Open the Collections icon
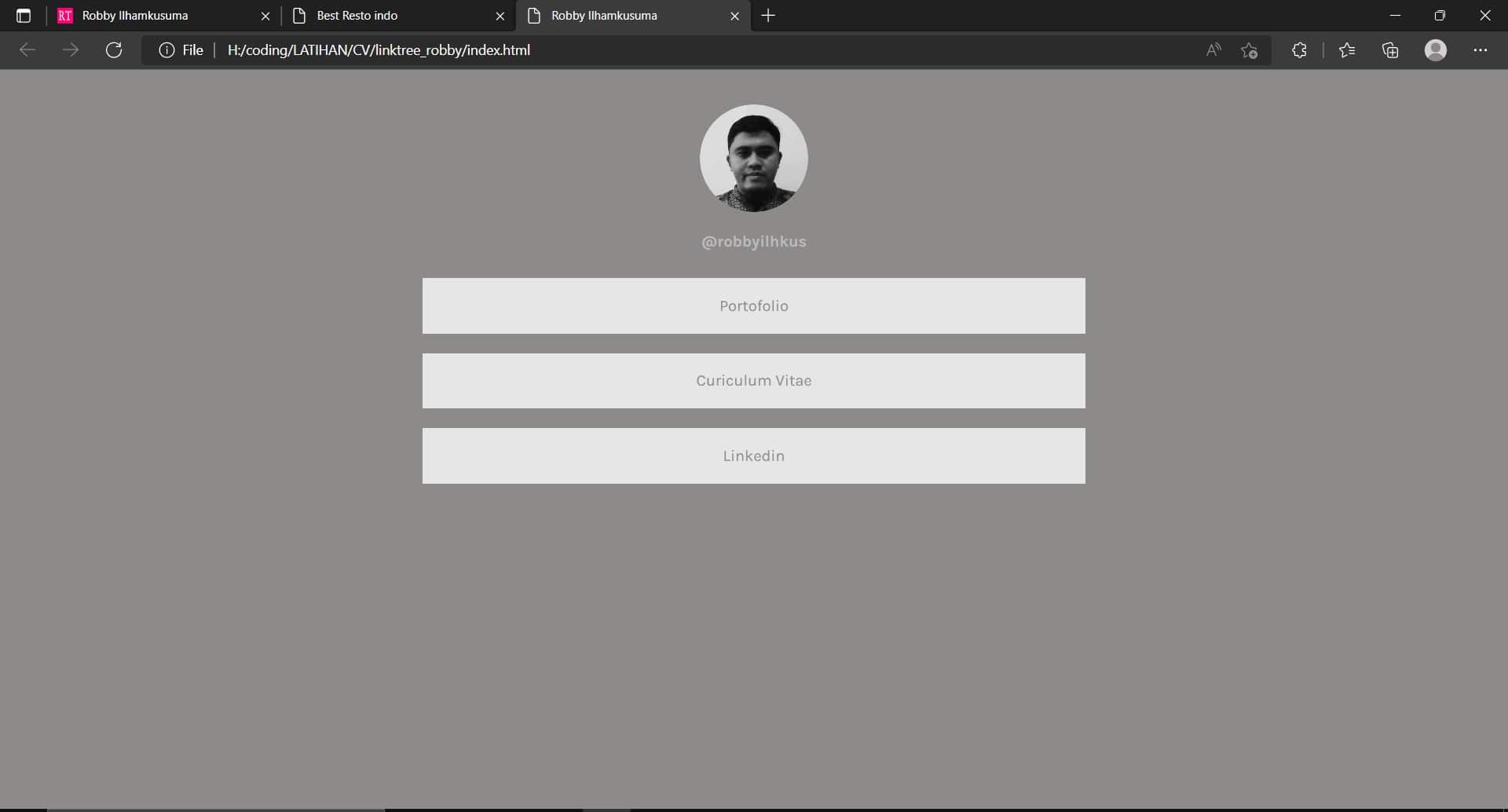 point(1390,50)
